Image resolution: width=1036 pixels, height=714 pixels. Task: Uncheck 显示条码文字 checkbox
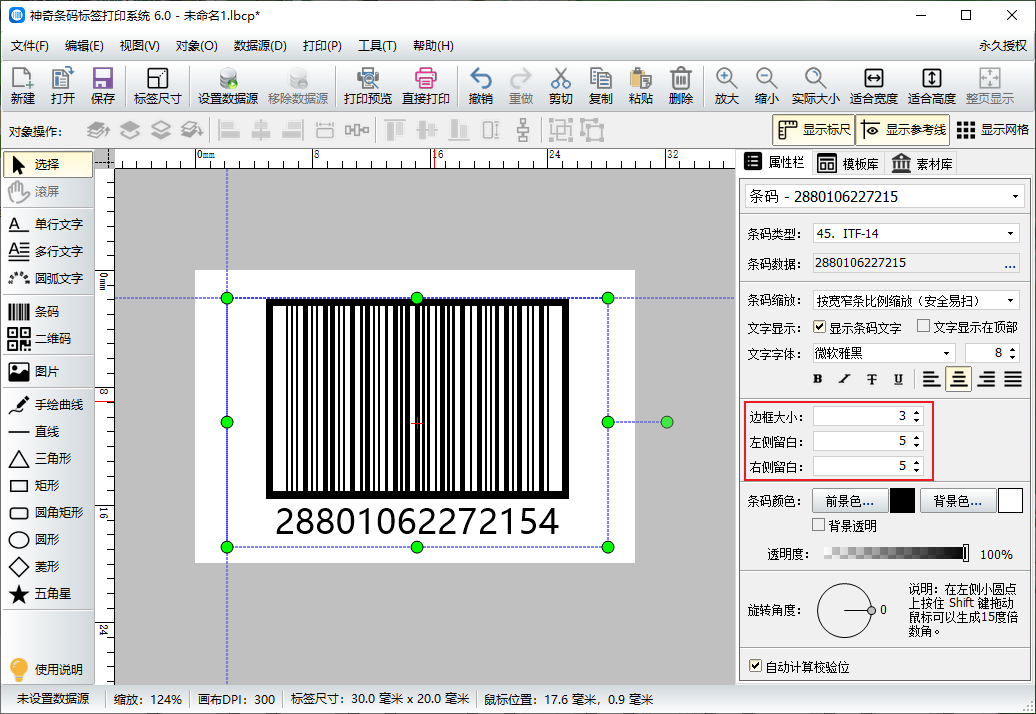coord(819,327)
